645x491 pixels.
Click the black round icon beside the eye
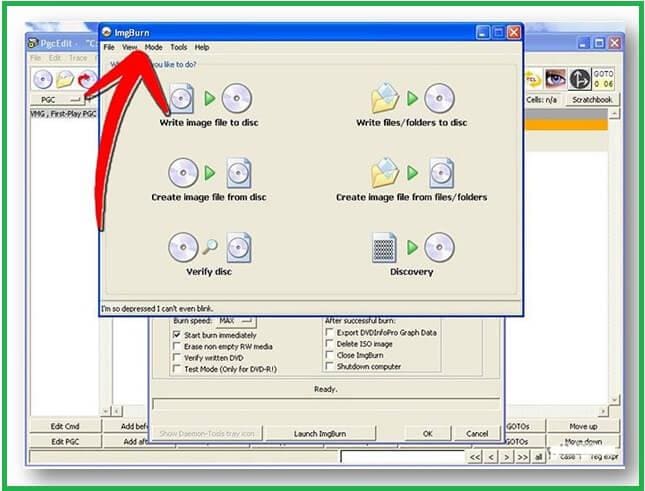tap(579, 79)
